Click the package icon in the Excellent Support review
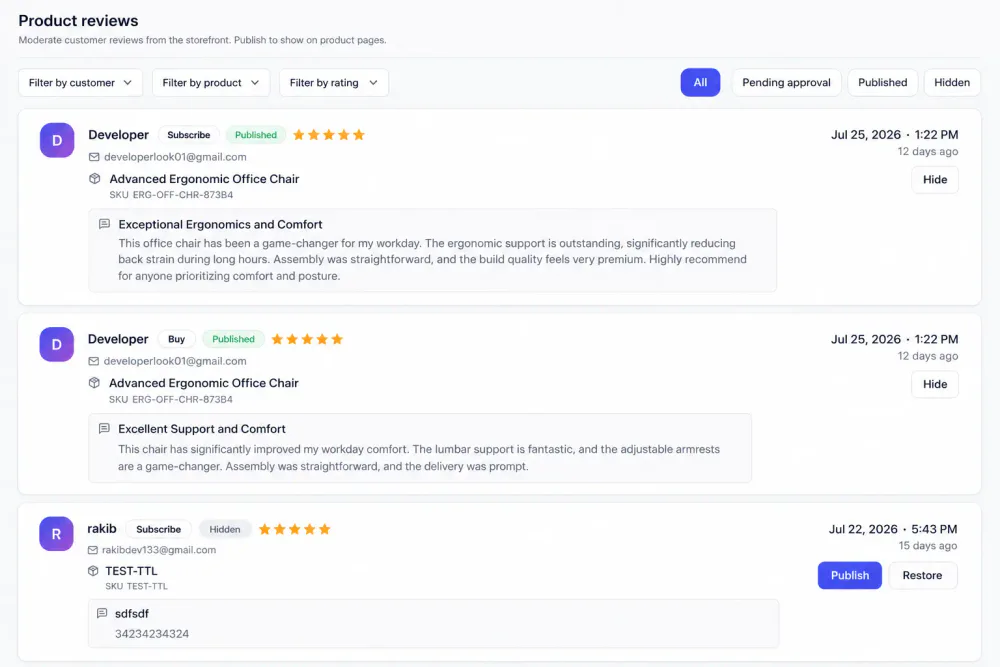 [x=94, y=383]
